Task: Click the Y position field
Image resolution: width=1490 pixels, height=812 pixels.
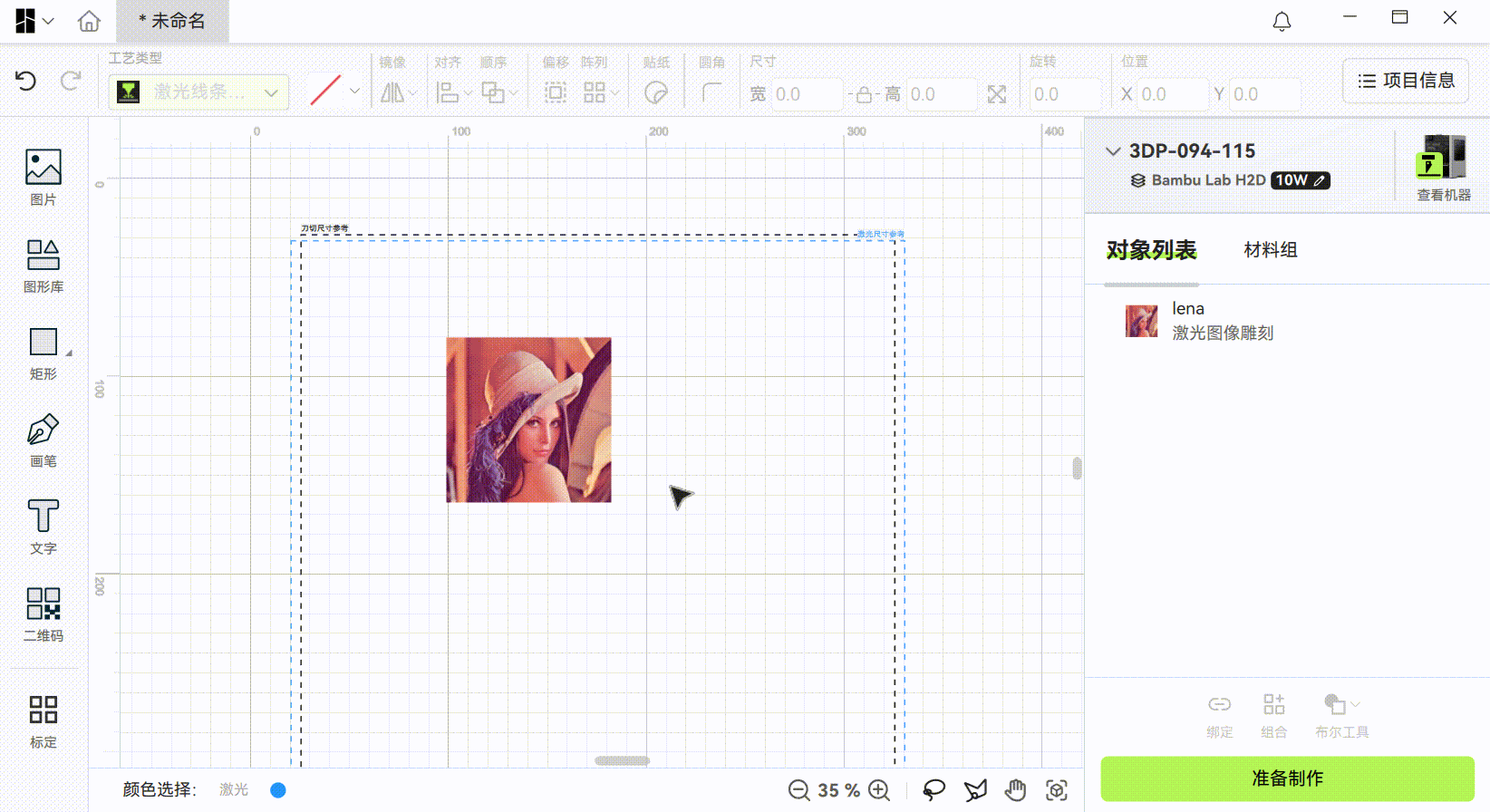Action: (x=1265, y=94)
